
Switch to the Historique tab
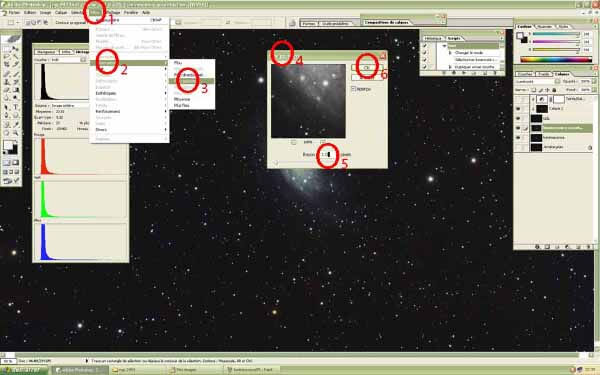pos(433,39)
